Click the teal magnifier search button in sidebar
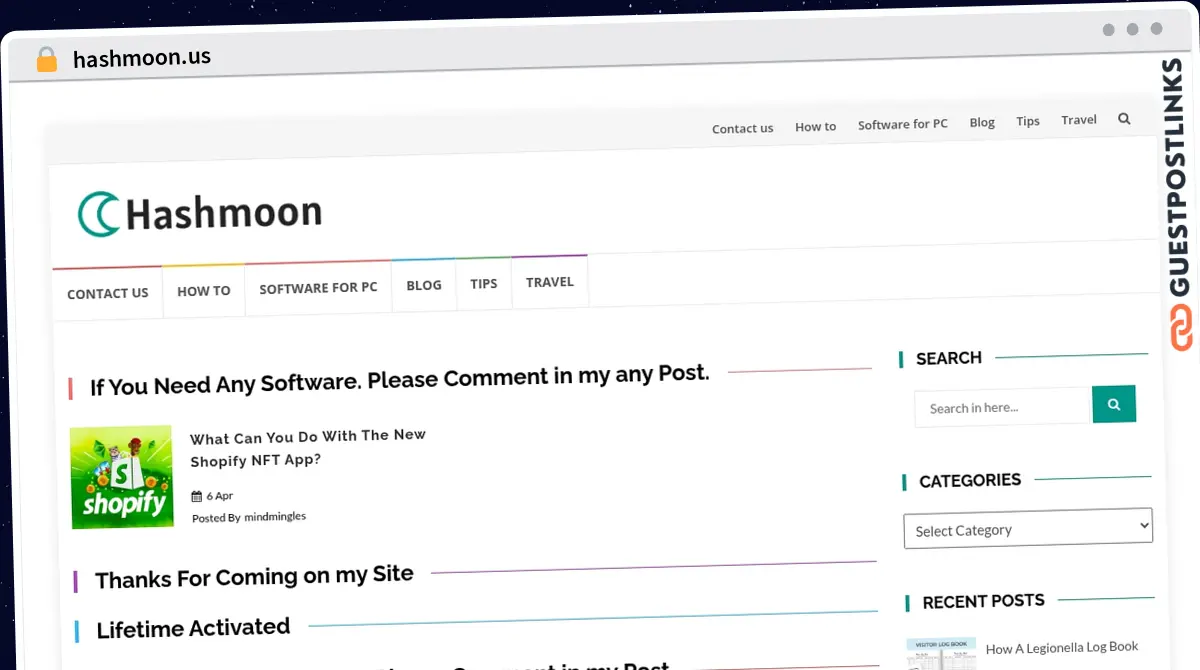Screen dimensions: 1200x670 tap(1114, 404)
